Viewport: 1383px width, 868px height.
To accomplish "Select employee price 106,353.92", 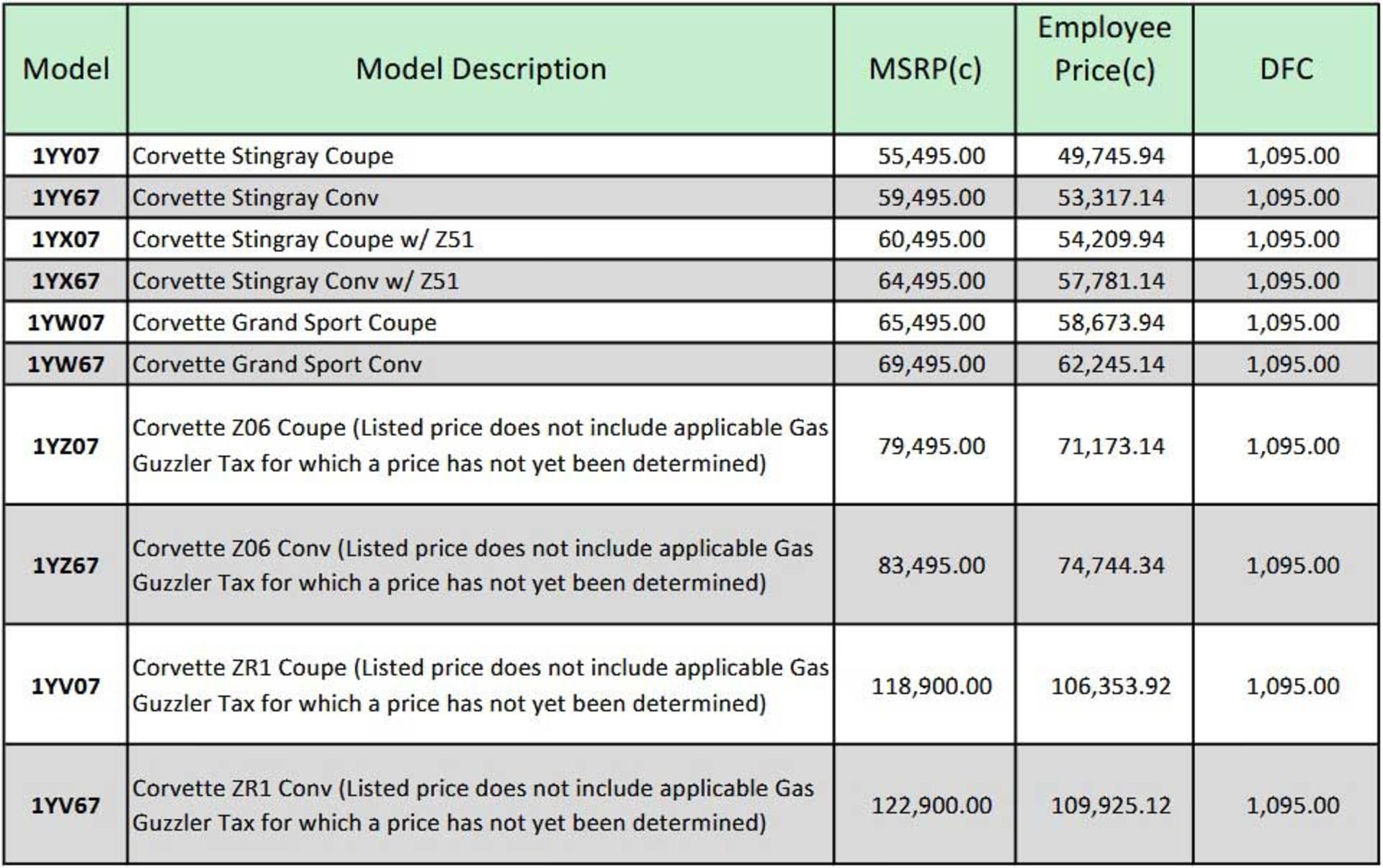I will pyautogui.click(x=1110, y=686).
